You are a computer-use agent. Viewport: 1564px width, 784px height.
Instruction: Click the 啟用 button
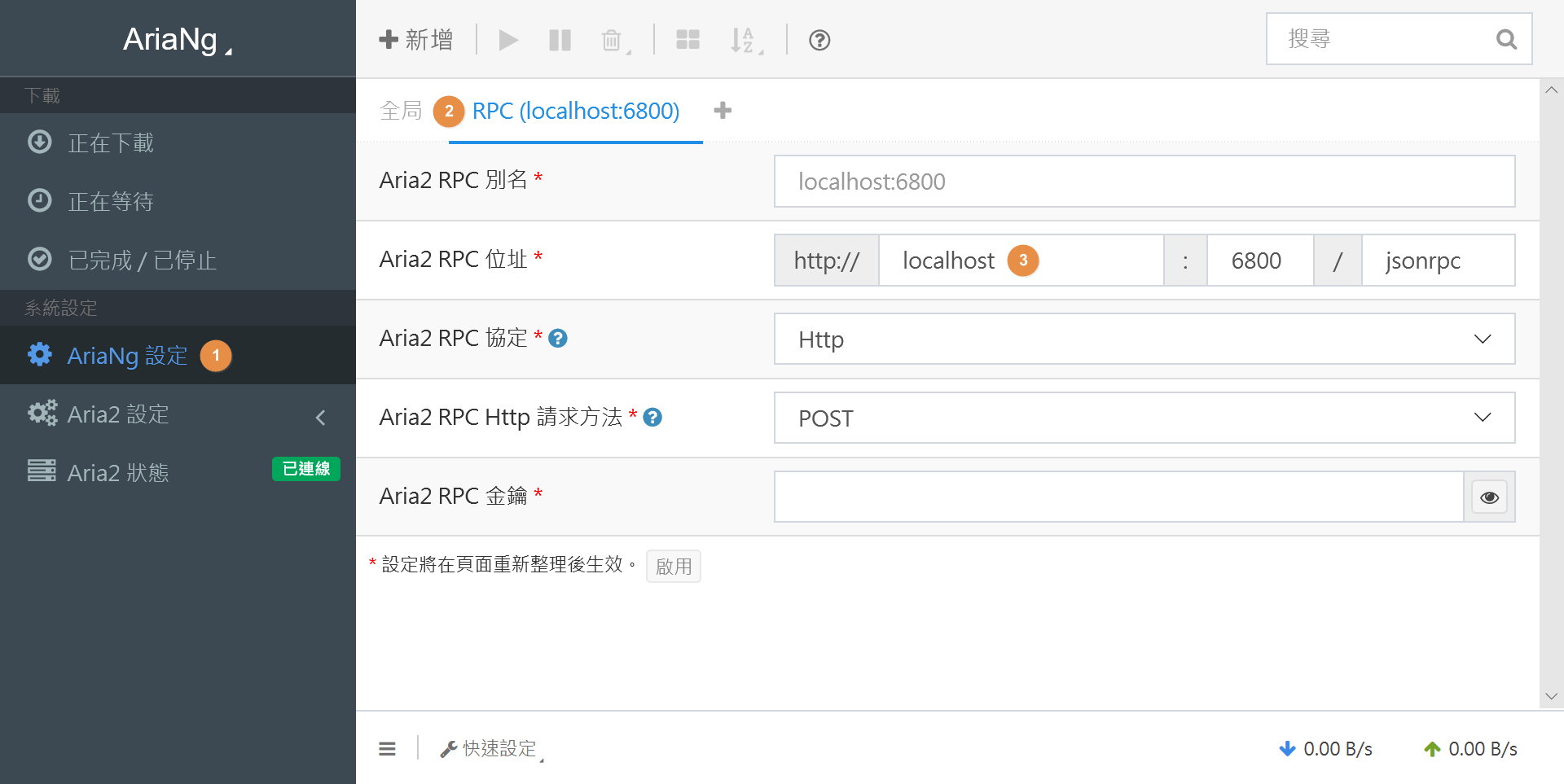(x=673, y=567)
